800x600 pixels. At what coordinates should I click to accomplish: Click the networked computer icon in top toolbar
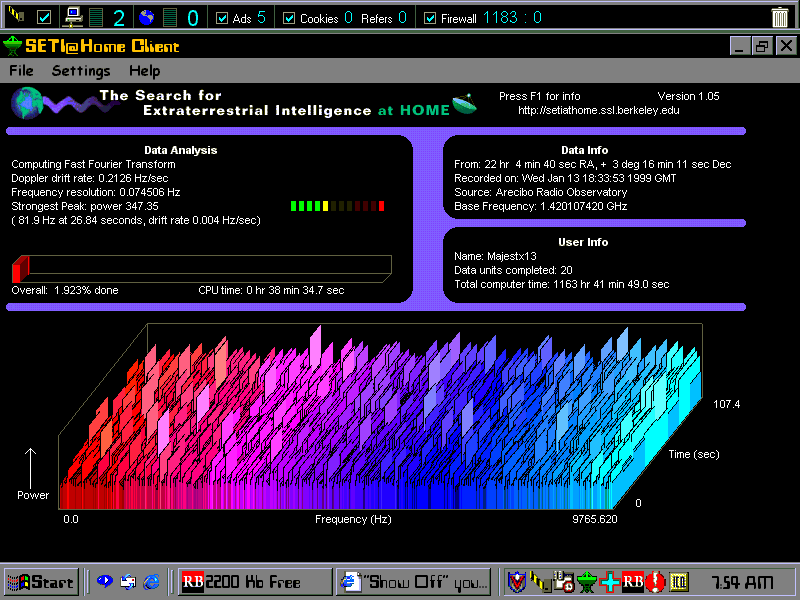(x=74, y=17)
